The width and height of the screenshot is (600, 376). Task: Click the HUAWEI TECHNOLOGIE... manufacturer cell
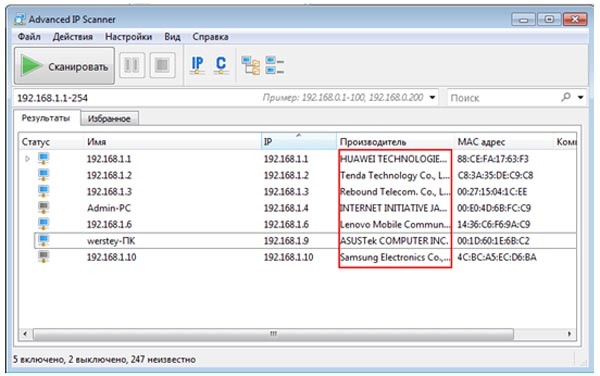click(x=393, y=159)
